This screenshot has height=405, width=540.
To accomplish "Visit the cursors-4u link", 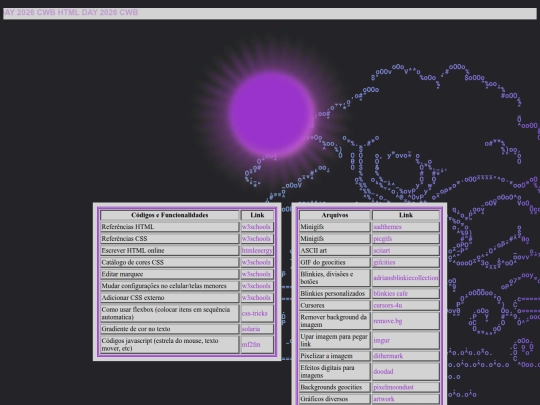I will (x=388, y=305).
